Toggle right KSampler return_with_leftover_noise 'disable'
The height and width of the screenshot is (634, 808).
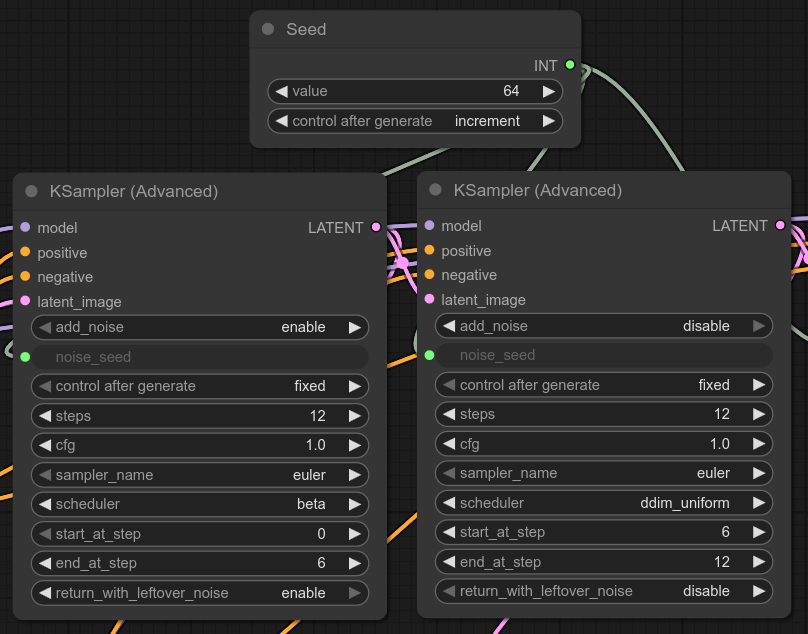(x=604, y=591)
